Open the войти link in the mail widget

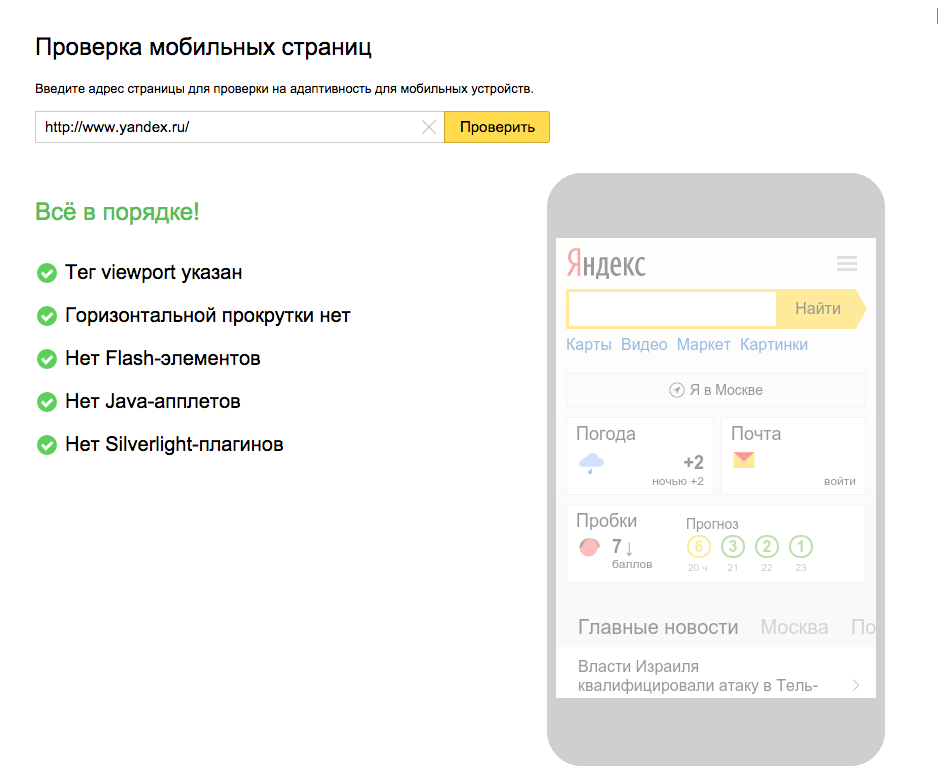click(x=841, y=481)
